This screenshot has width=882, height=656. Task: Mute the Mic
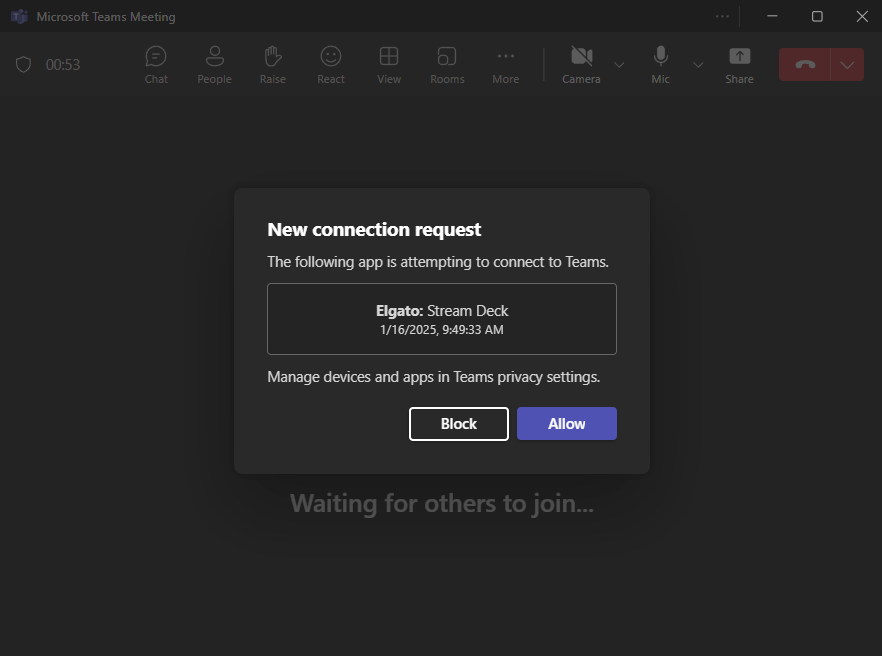(660, 65)
